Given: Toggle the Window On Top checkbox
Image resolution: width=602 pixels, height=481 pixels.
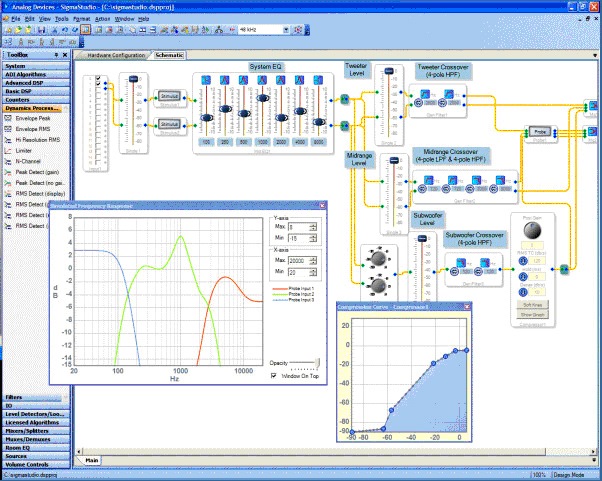Looking at the screenshot, I should (x=274, y=376).
